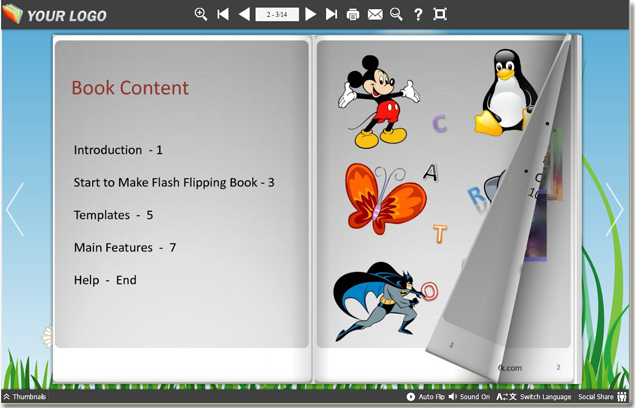The image size is (635, 408).
Task: Toggle fullscreen mode
Action: pos(440,14)
